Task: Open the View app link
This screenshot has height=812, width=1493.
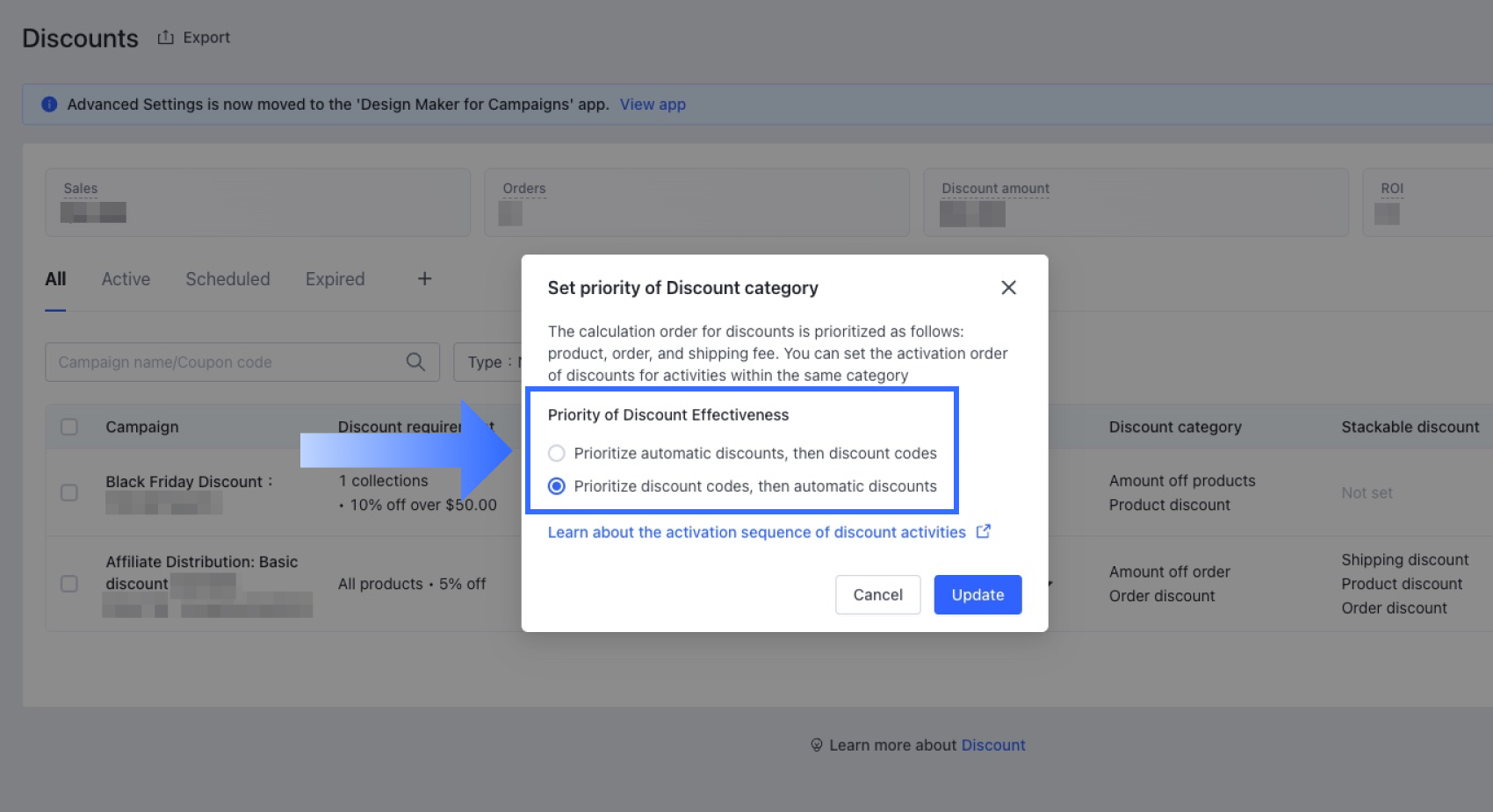Action: click(x=653, y=104)
